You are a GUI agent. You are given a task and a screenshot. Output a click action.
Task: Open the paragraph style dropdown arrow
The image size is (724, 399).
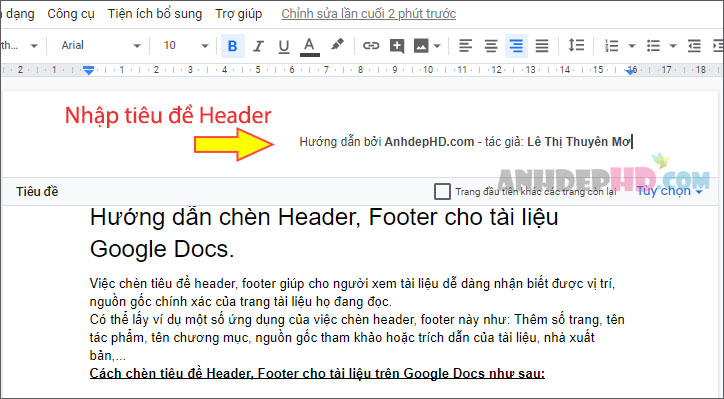coord(34,46)
